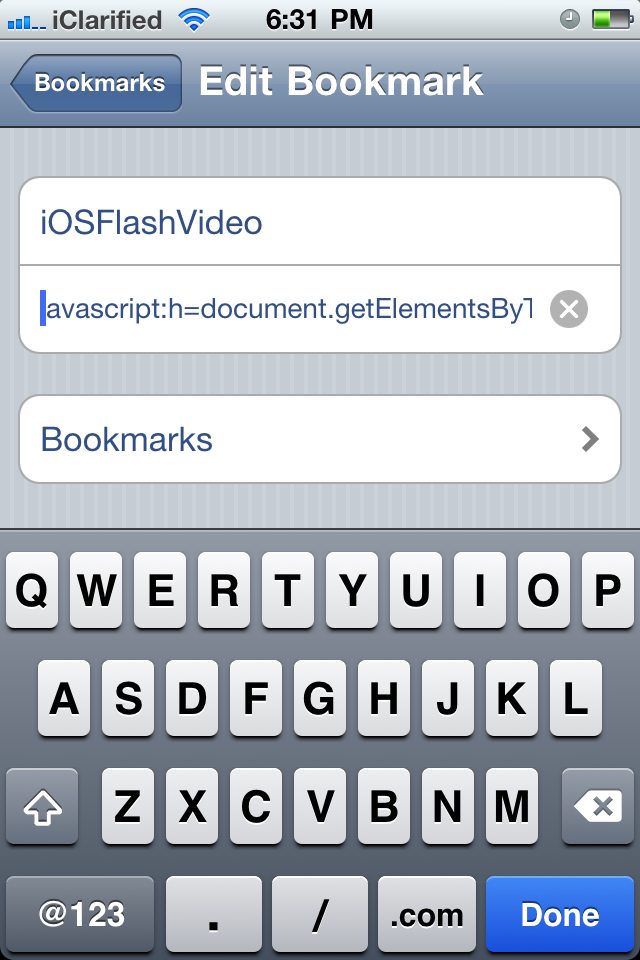This screenshot has height=960, width=640.
Task: Clear the bookmark URL with the X icon
Action: coord(568,309)
